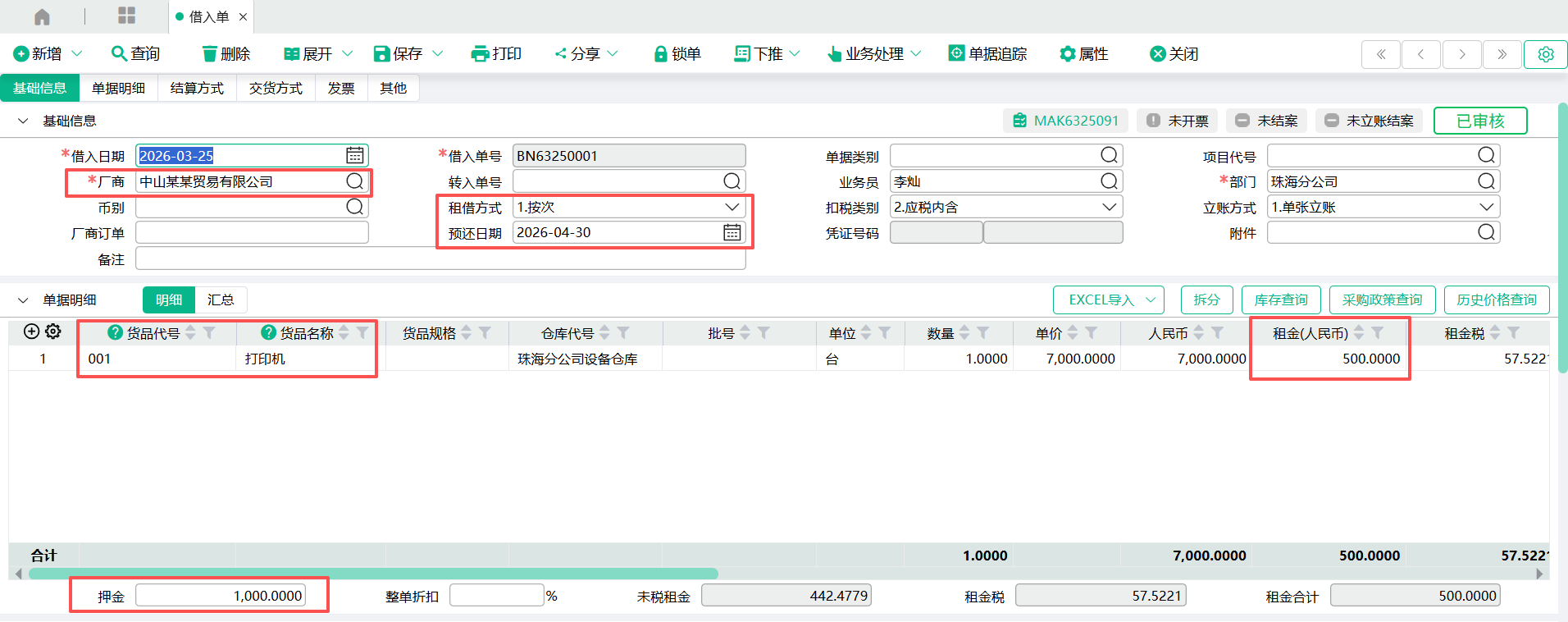Switch to the 结算方式 tab

(197, 88)
